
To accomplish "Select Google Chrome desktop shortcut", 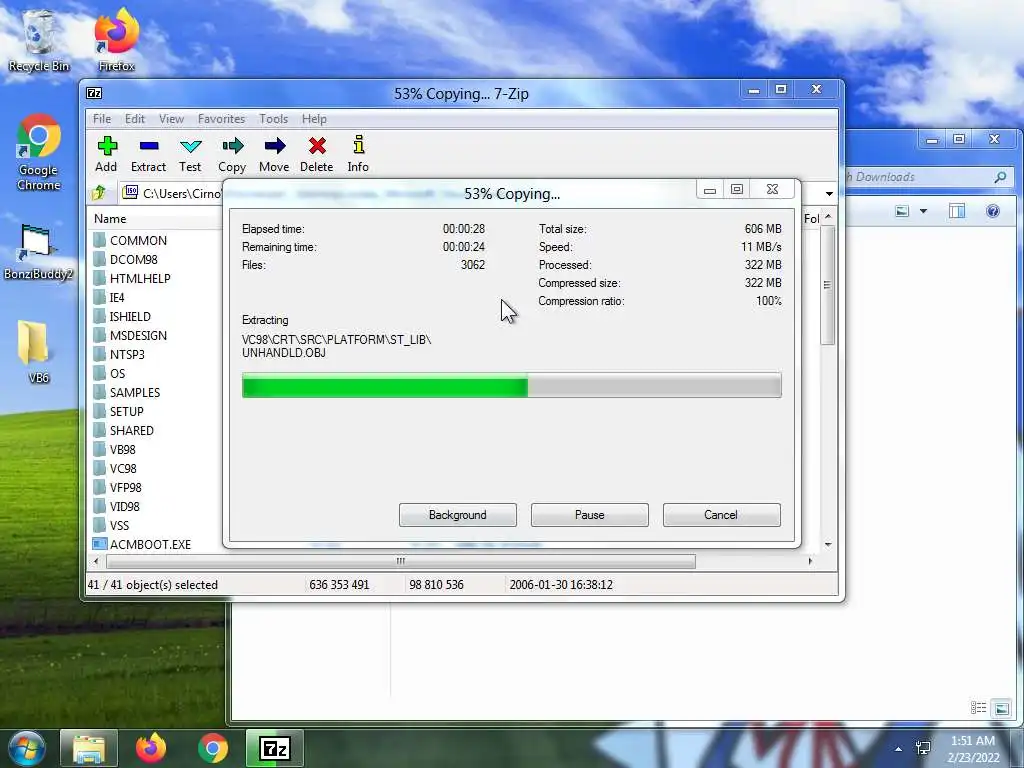I will 39,153.
